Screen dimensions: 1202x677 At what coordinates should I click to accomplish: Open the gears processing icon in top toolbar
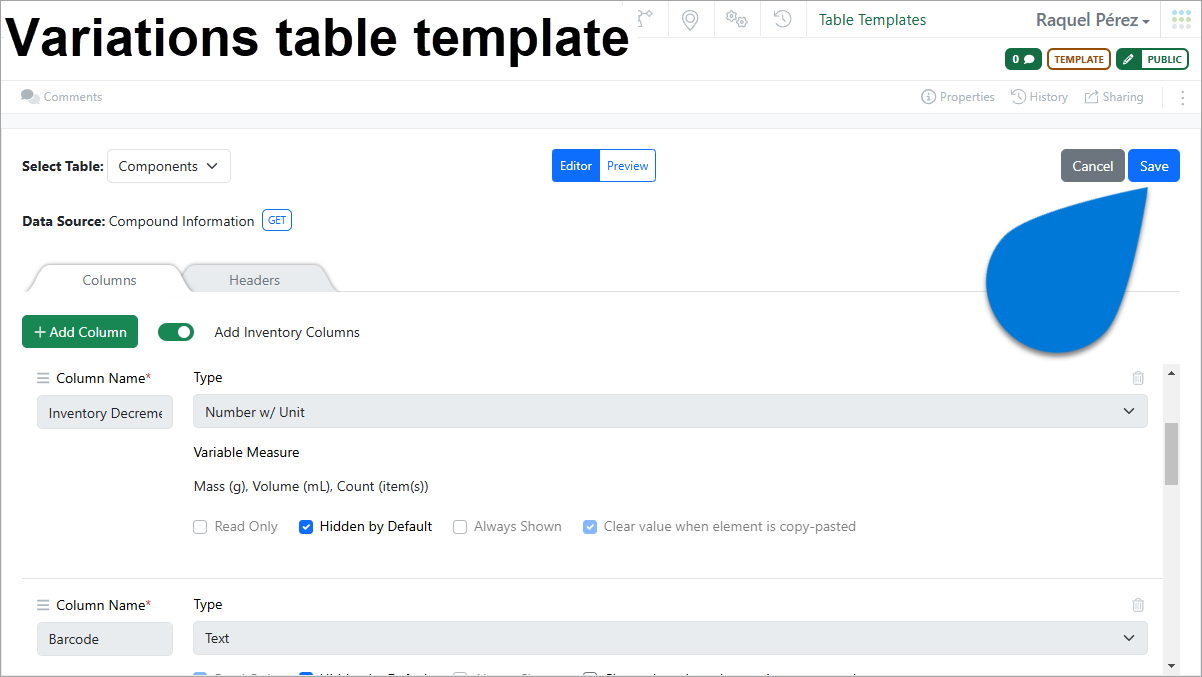pos(736,18)
